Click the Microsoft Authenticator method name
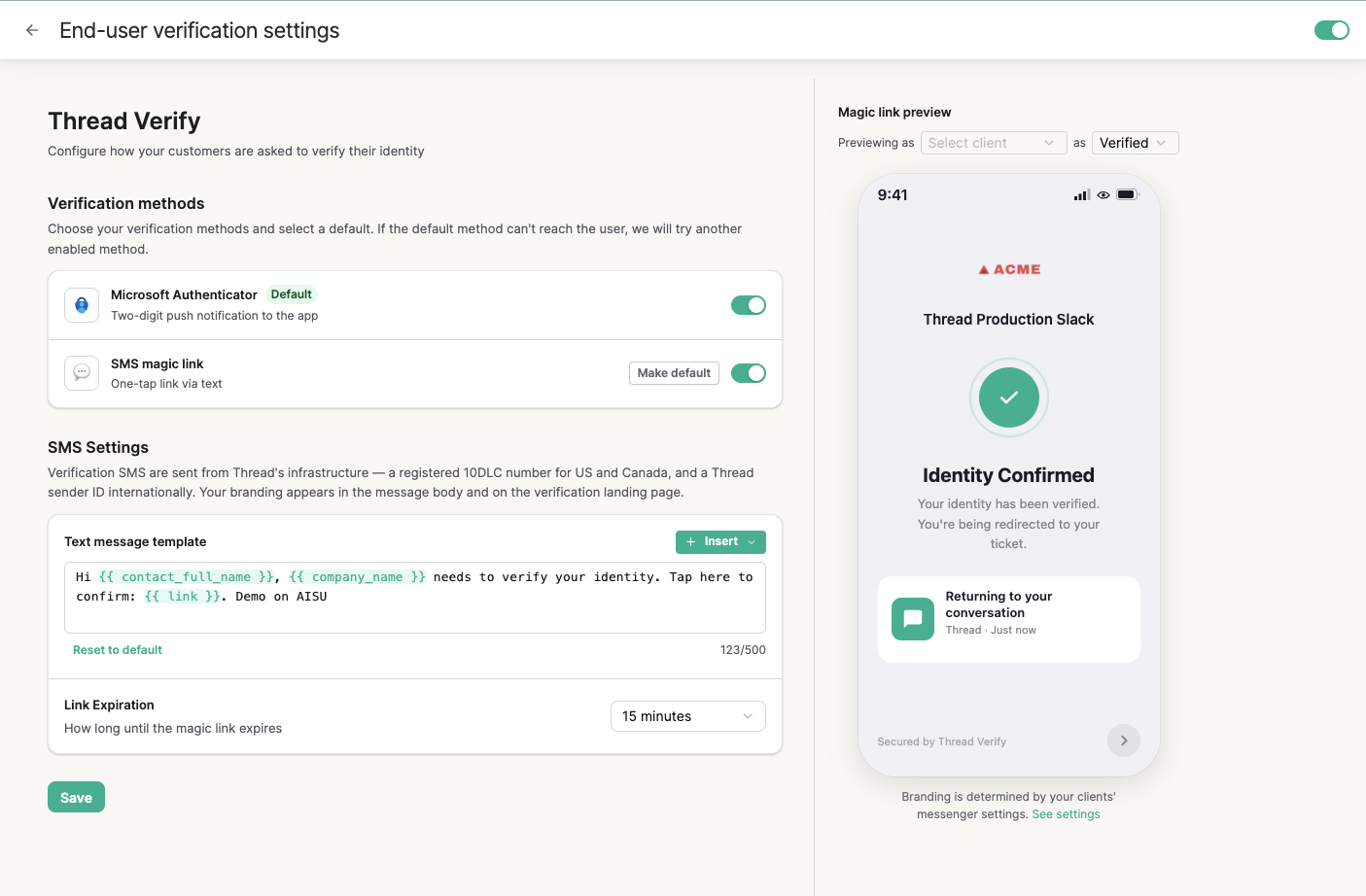The image size is (1366, 896). (184, 294)
